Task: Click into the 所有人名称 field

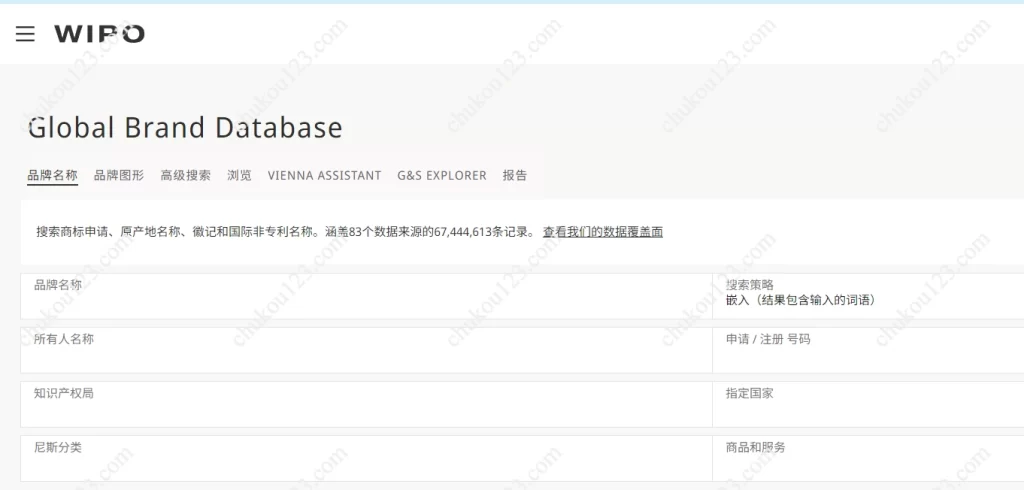Action: click(365, 352)
